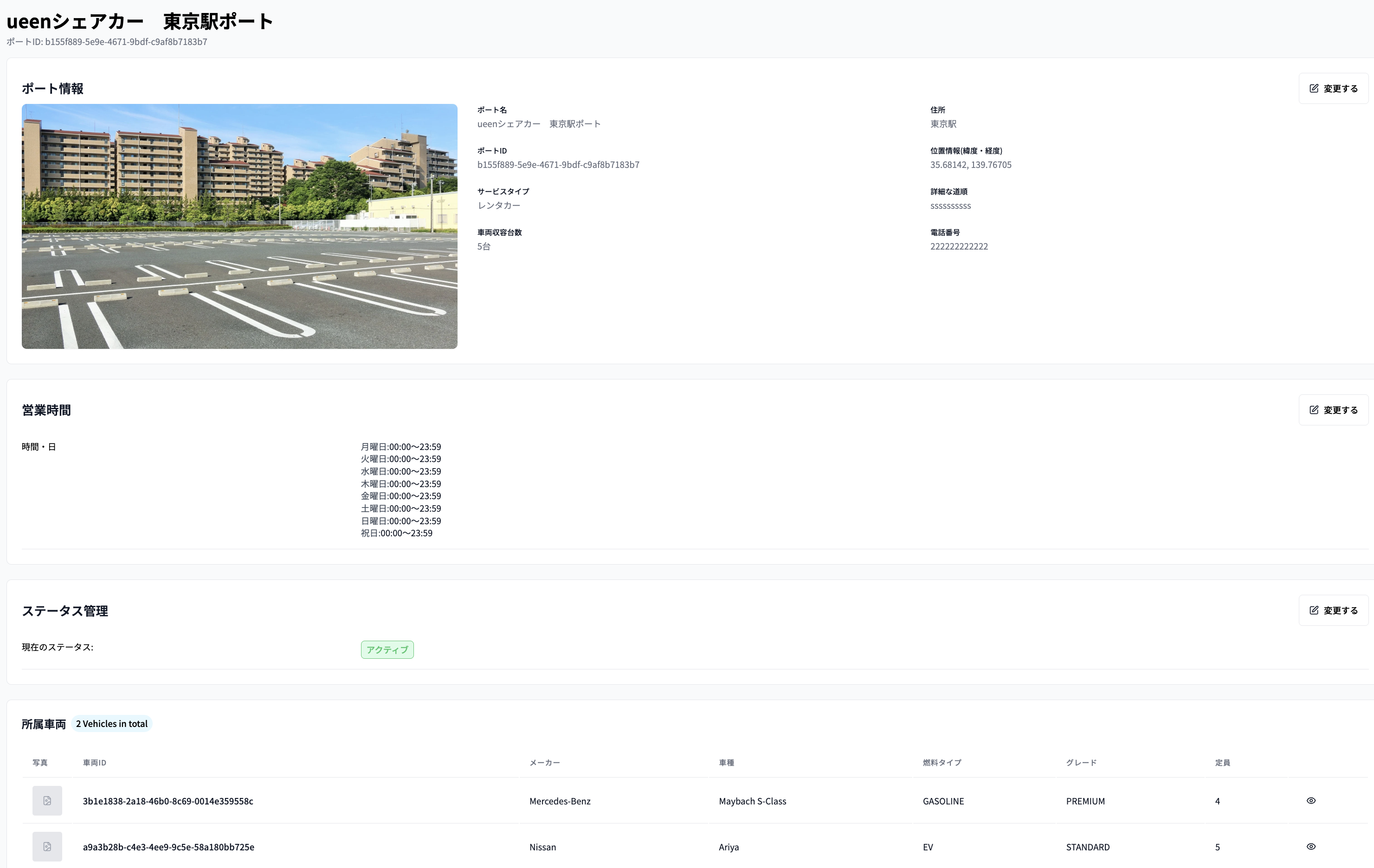Click the メーカー column header
This screenshot has height=868, width=1374.
pos(544,763)
